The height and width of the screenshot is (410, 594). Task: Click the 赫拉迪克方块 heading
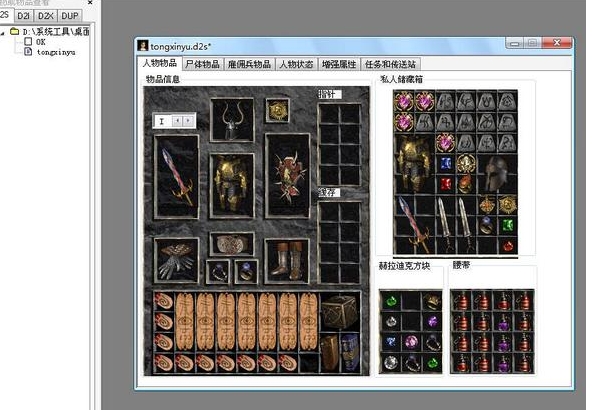point(405,266)
